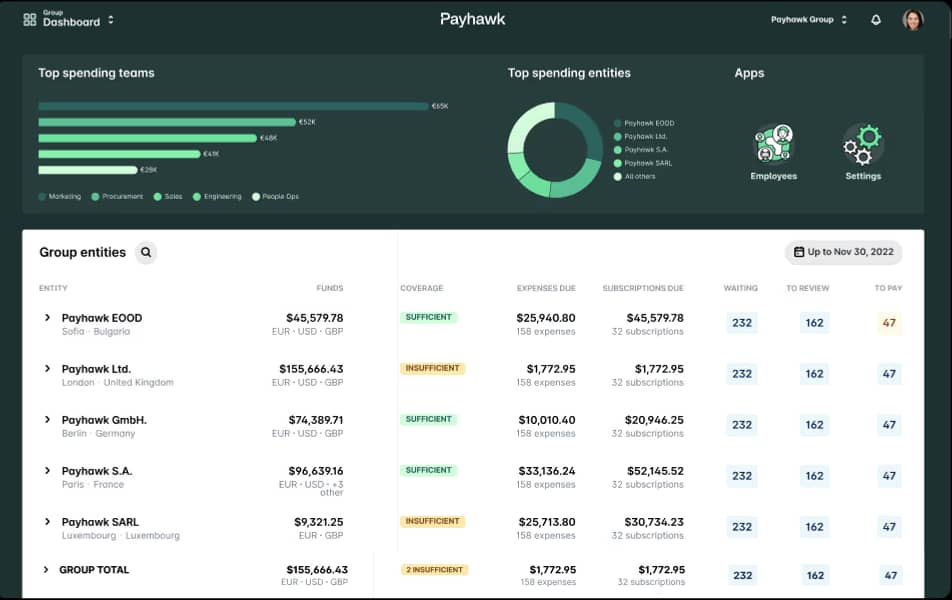Click SUFFICIENT badge for Payhawk EOOD
Viewport: 952px width, 600px height.
pyautogui.click(x=429, y=317)
